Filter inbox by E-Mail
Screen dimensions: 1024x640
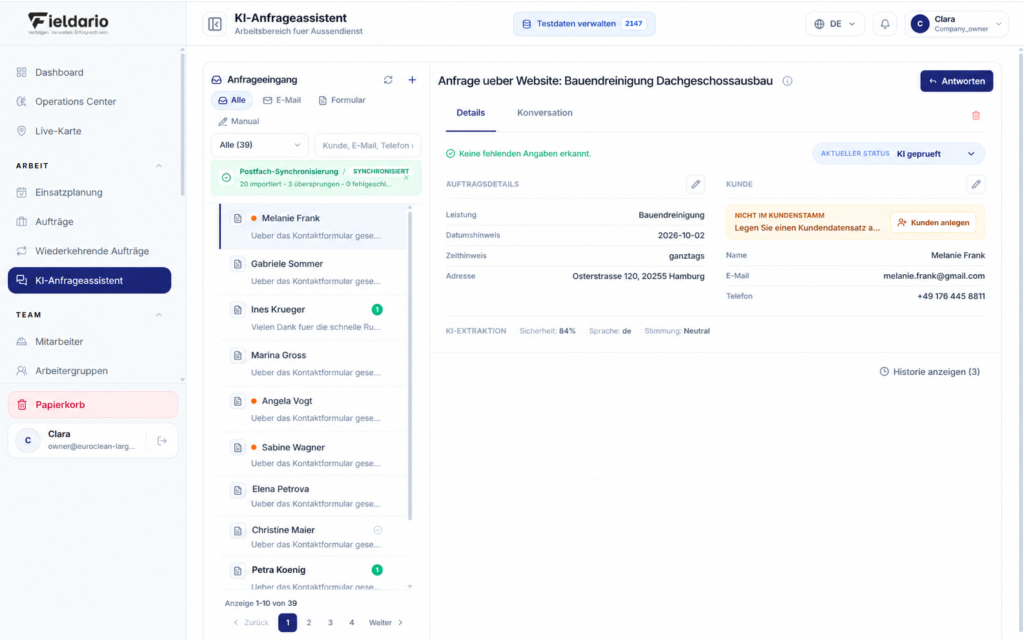(282, 101)
